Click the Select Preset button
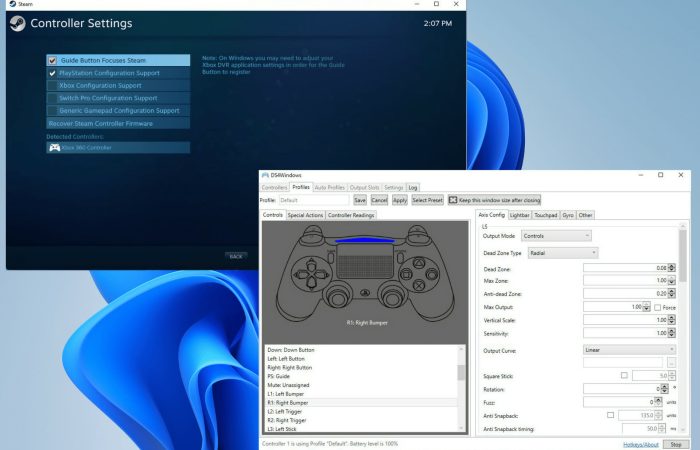700x450 pixels. pyautogui.click(x=427, y=200)
